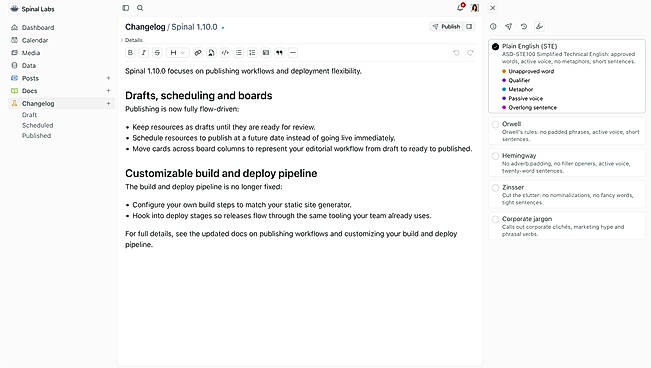651x368 pixels.
Task: Toggle the left sidebar panel
Action: (x=126, y=8)
